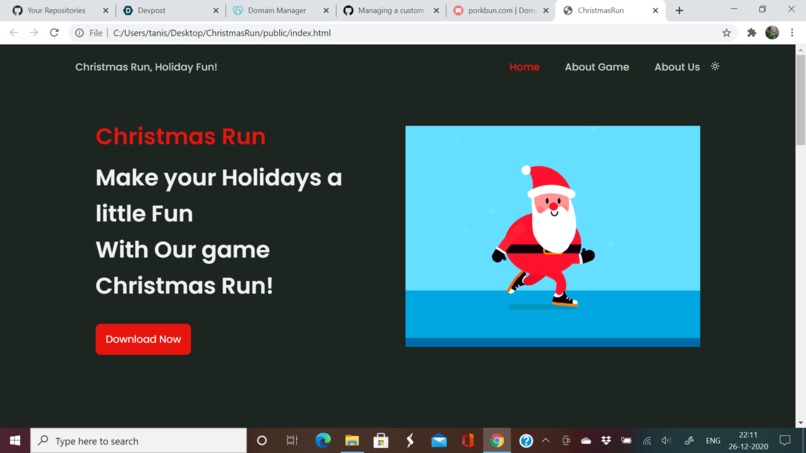Image resolution: width=806 pixels, height=453 pixels.
Task: Close the Devpost tab
Action: coord(215,10)
